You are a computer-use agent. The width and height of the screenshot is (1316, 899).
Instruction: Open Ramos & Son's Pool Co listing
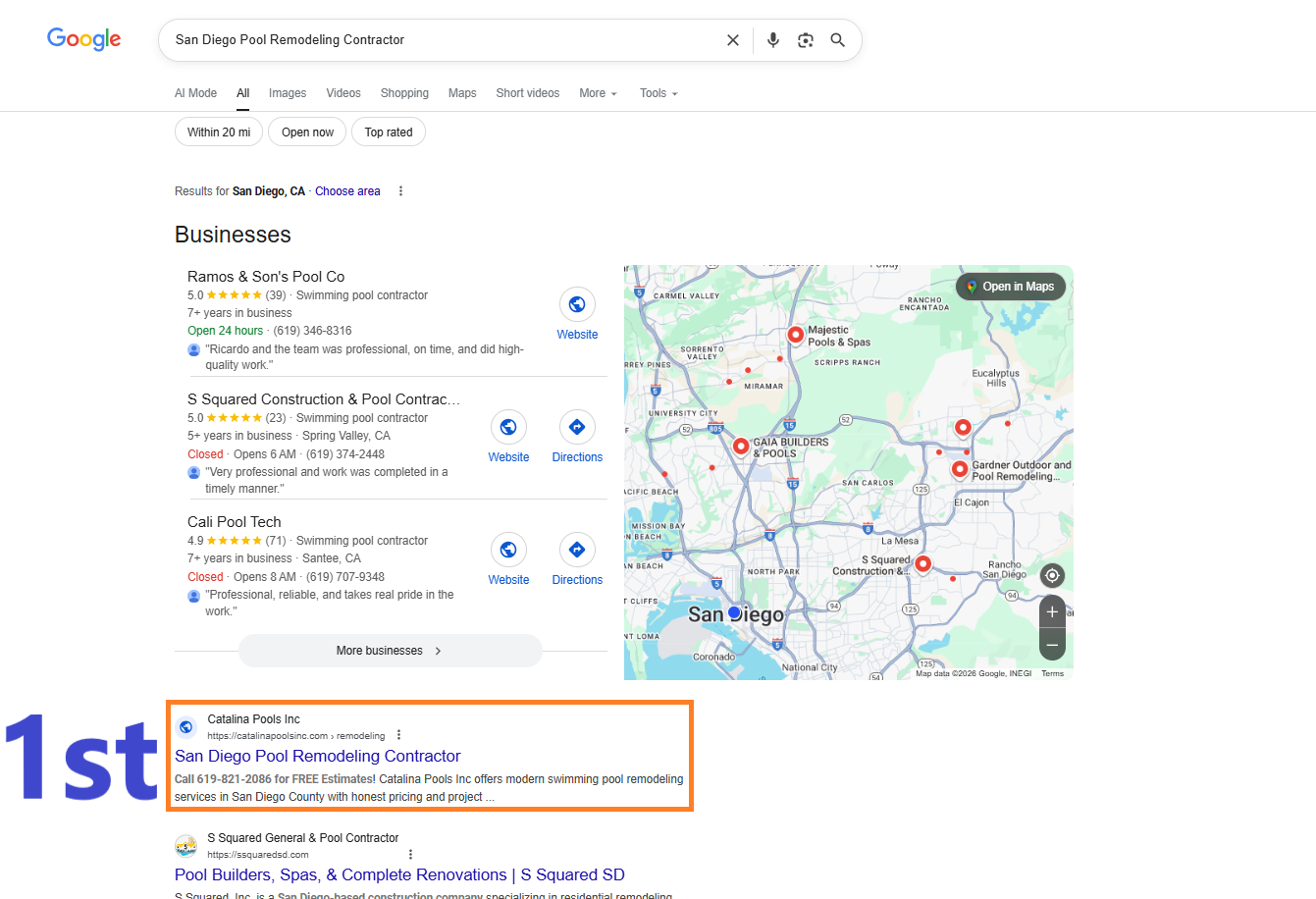click(266, 277)
